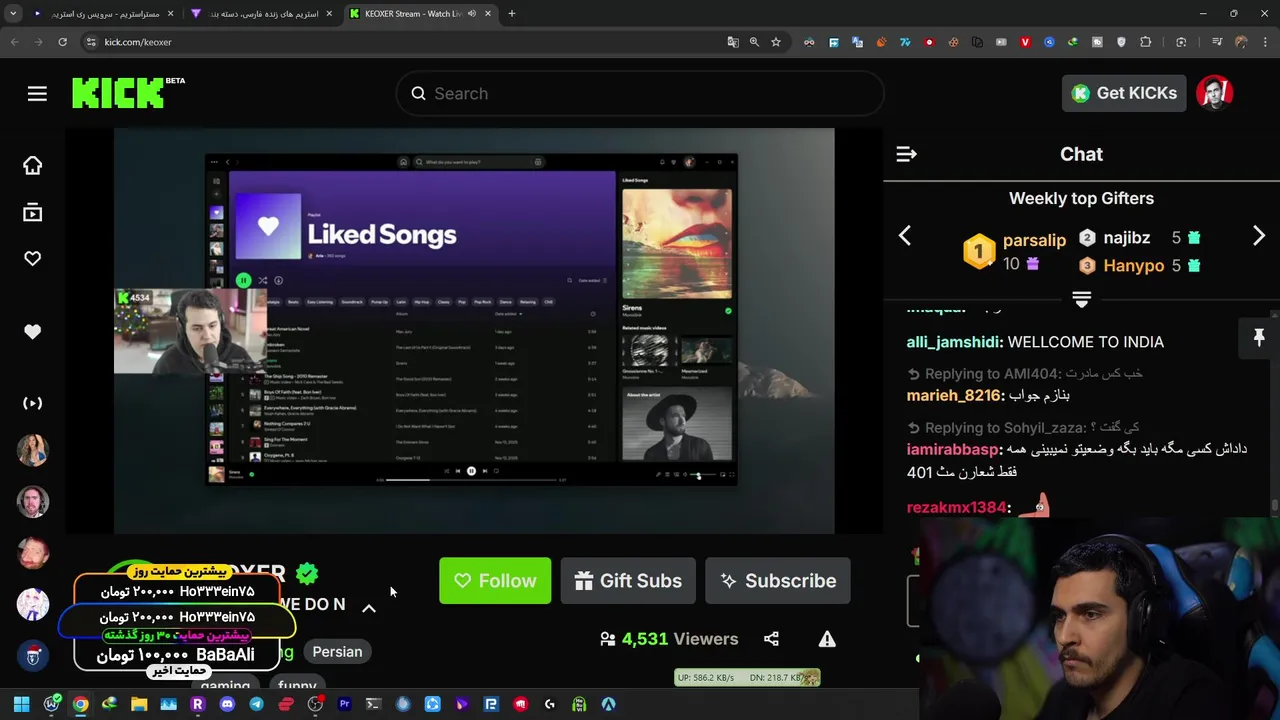Open Premiere Pro from the taskbar
This screenshot has width=1280, height=720.
point(344,704)
